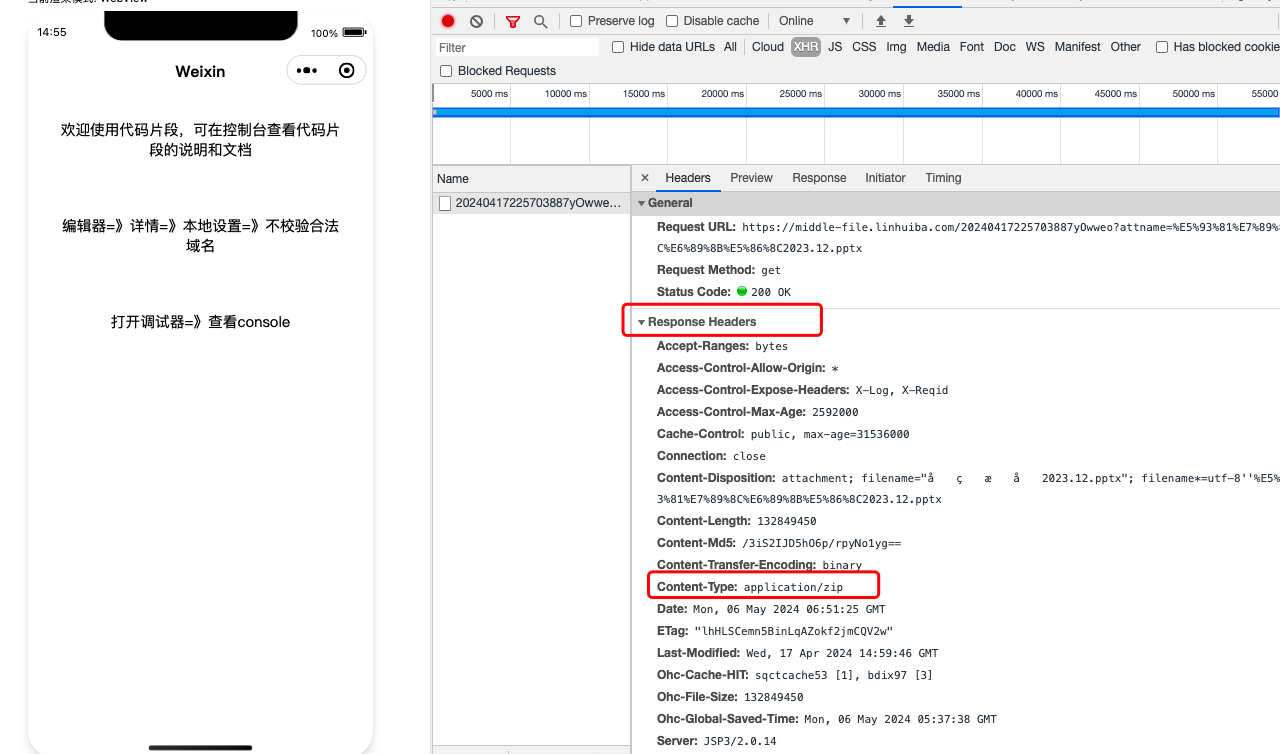Enable Preserve log checkbox
Screen dimensions: 1280x754
coord(576,21)
